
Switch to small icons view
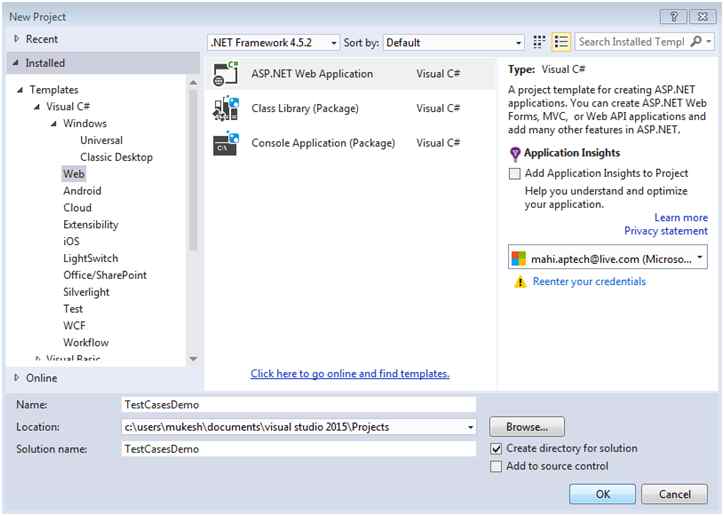(539, 42)
